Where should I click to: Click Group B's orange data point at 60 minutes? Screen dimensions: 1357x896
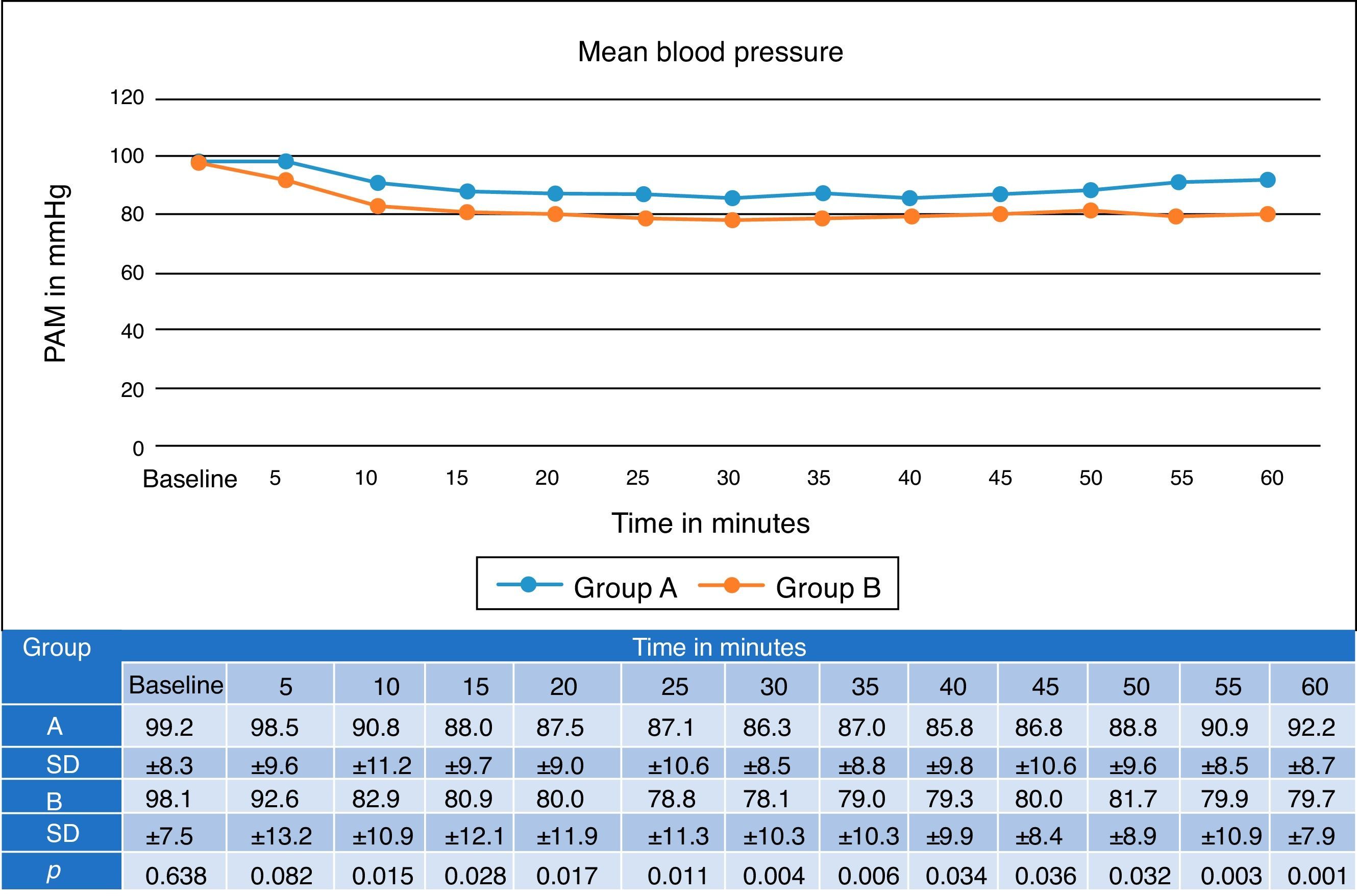pos(1267,214)
